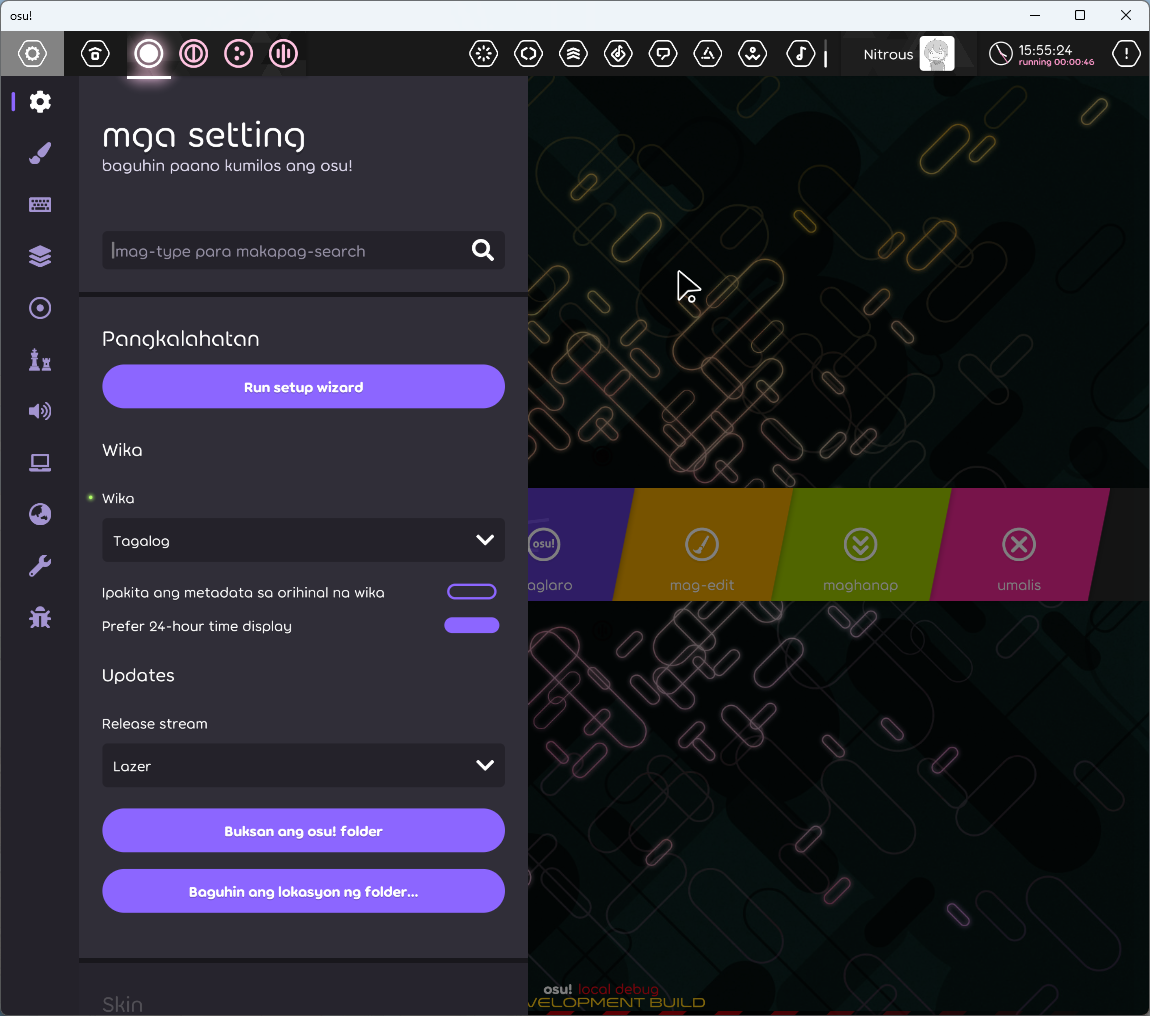Jump to Audio section speaker icon
This screenshot has height=1016, width=1150.
click(40, 411)
